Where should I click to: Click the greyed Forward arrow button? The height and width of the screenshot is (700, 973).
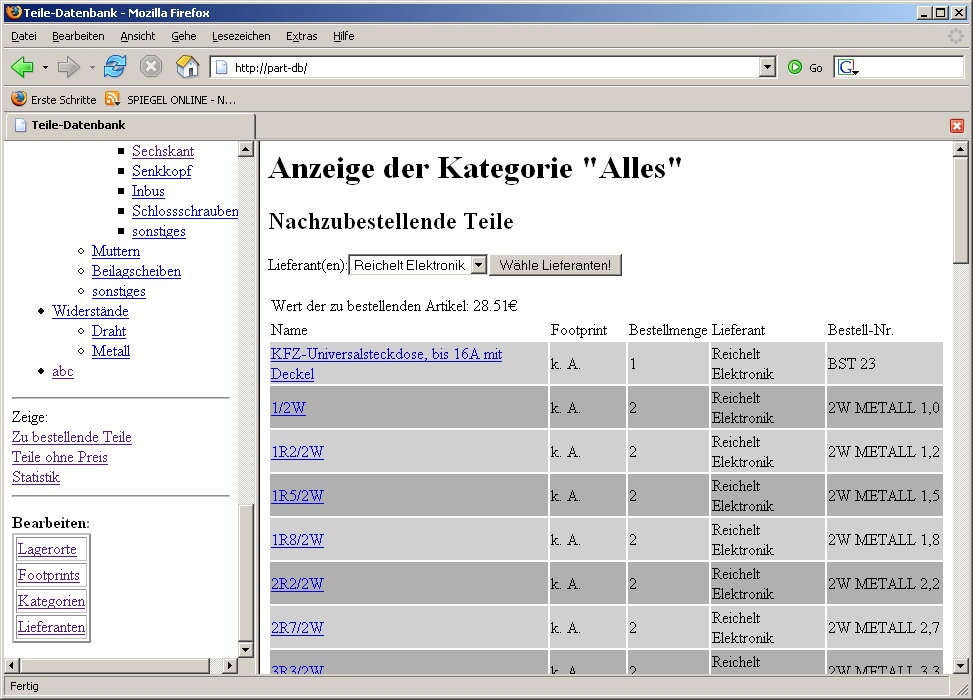[68, 66]
